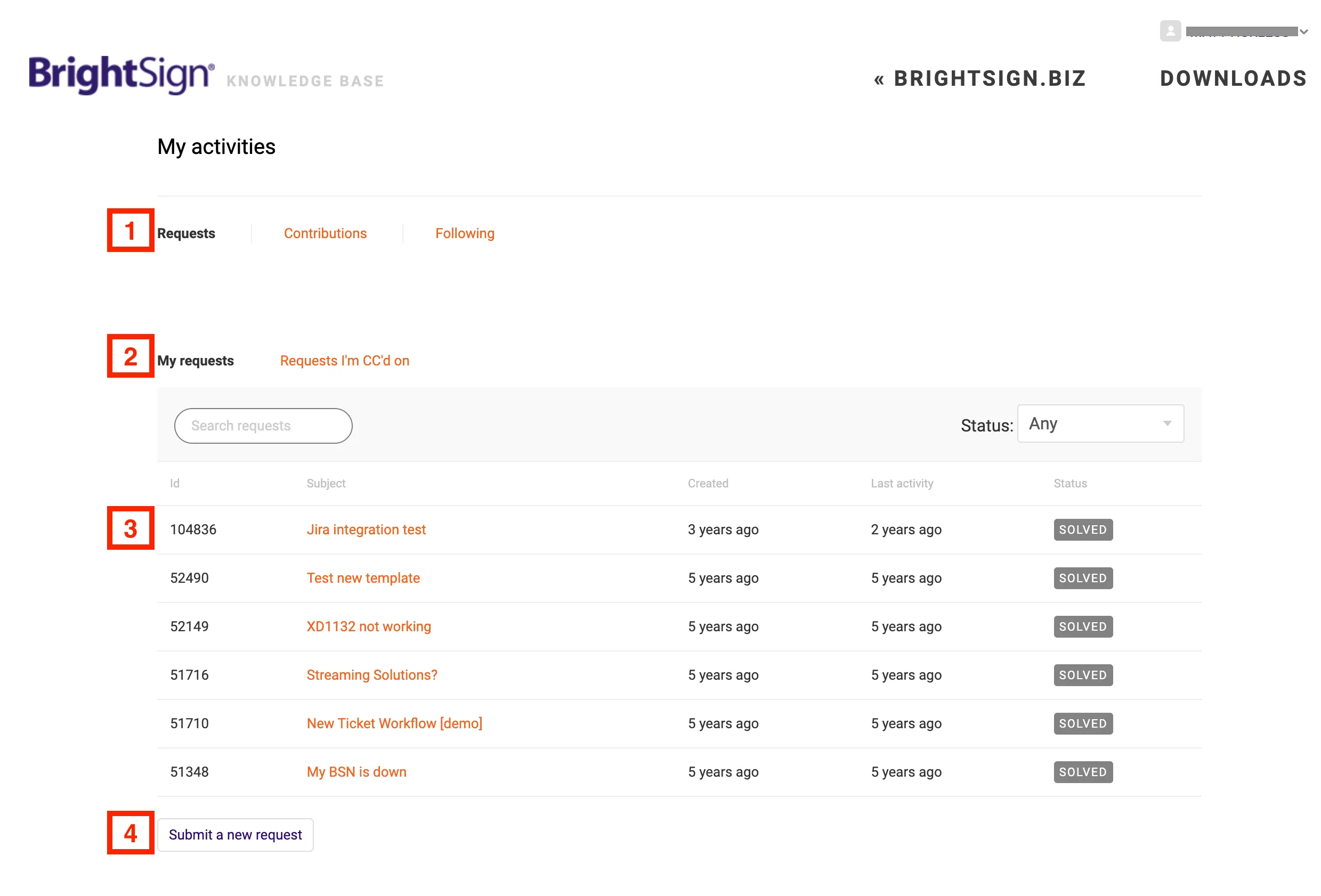Expand the user account menu chevron
Screen dimensions: 1321x896
pos(1303,32)
